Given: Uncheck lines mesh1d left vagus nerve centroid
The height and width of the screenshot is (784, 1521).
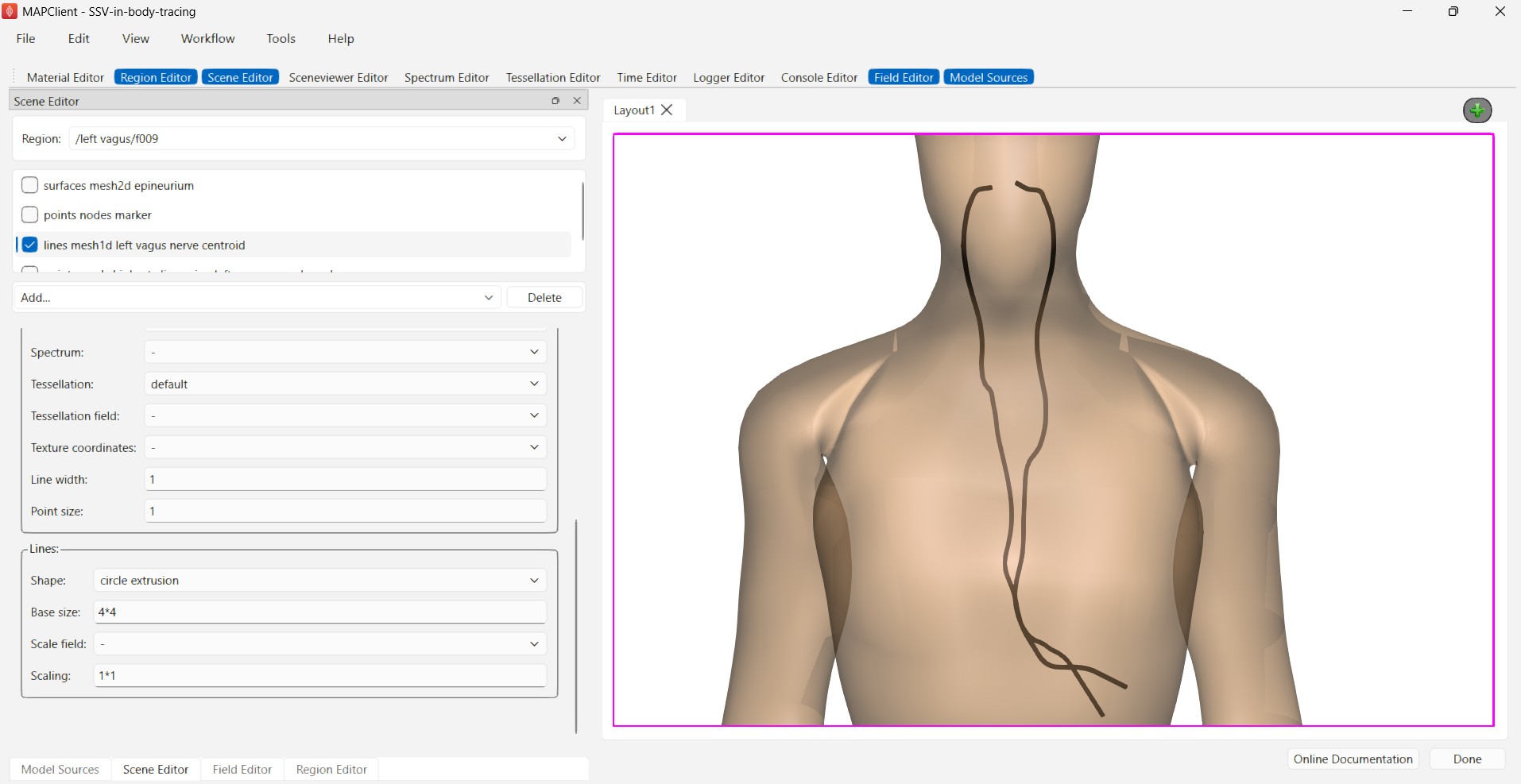Looking at the screenshot, I should (x=30, y=245).
